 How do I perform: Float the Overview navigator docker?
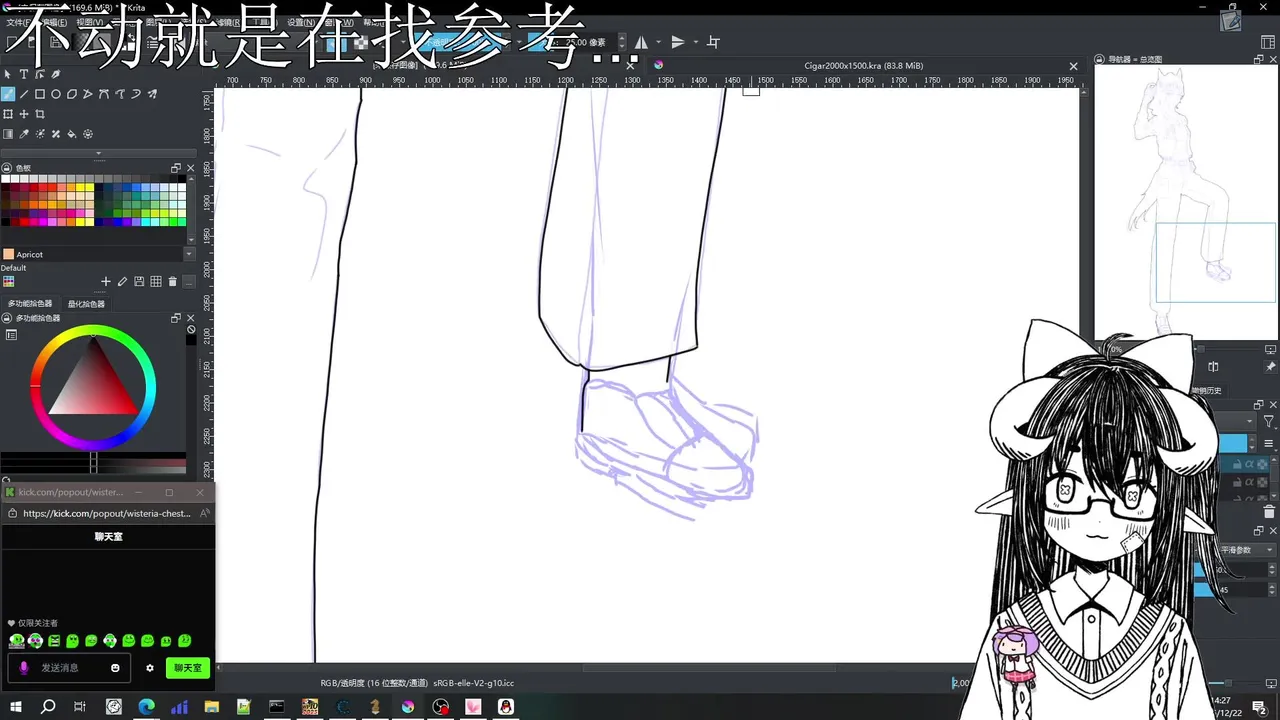1259,59
